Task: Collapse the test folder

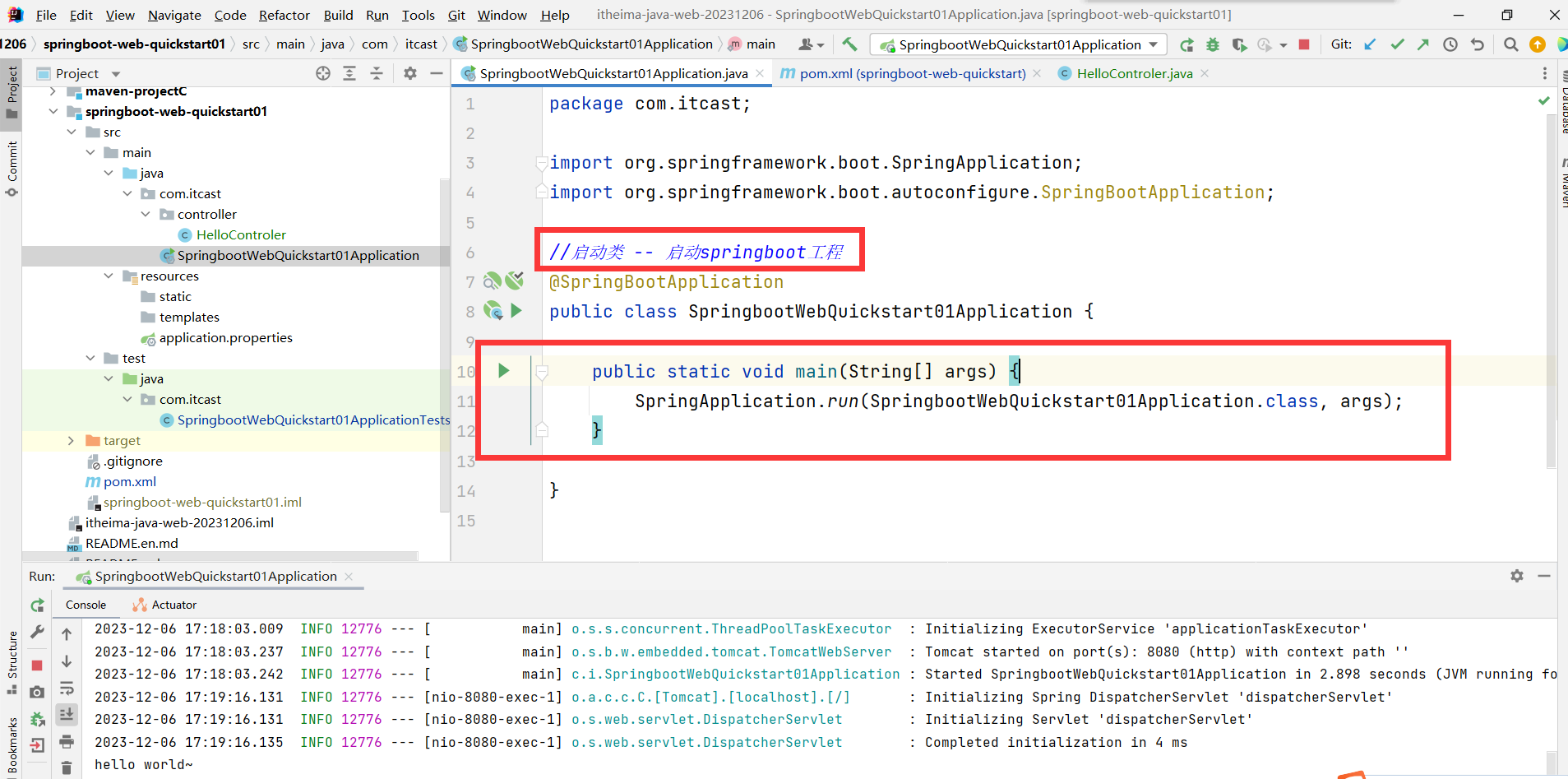Action: pyautogui.click(x=90, y=358)
